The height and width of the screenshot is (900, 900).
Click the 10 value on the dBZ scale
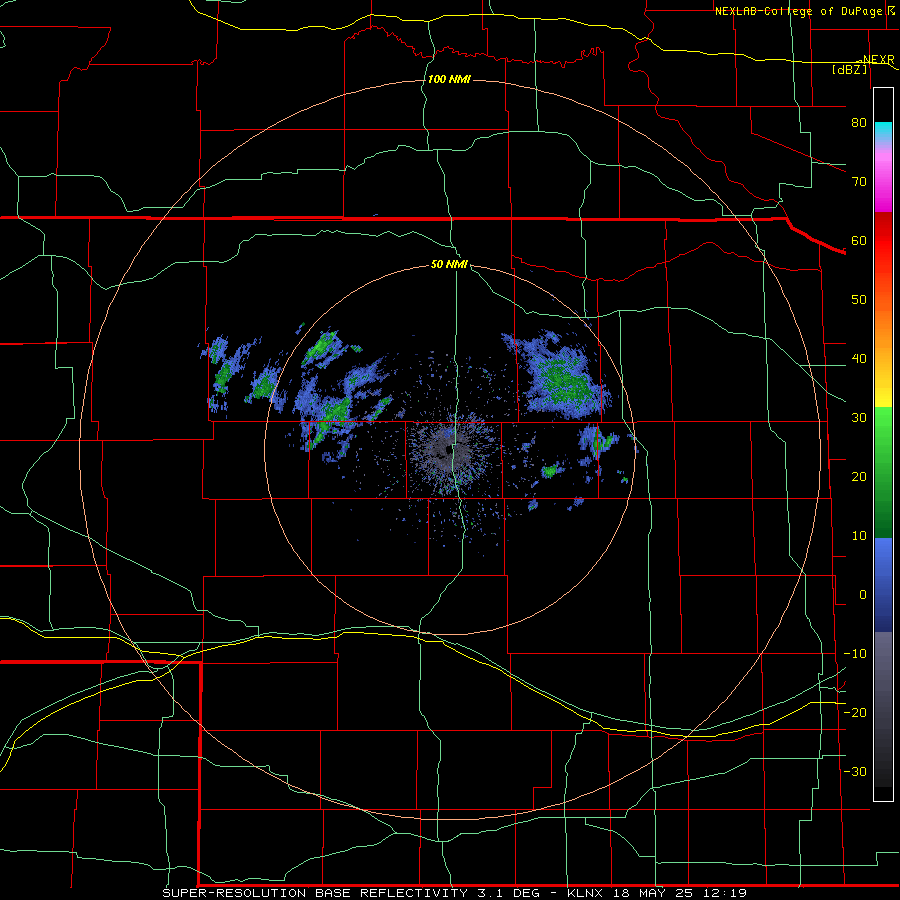pyautogui.click(x=859, y=536)
